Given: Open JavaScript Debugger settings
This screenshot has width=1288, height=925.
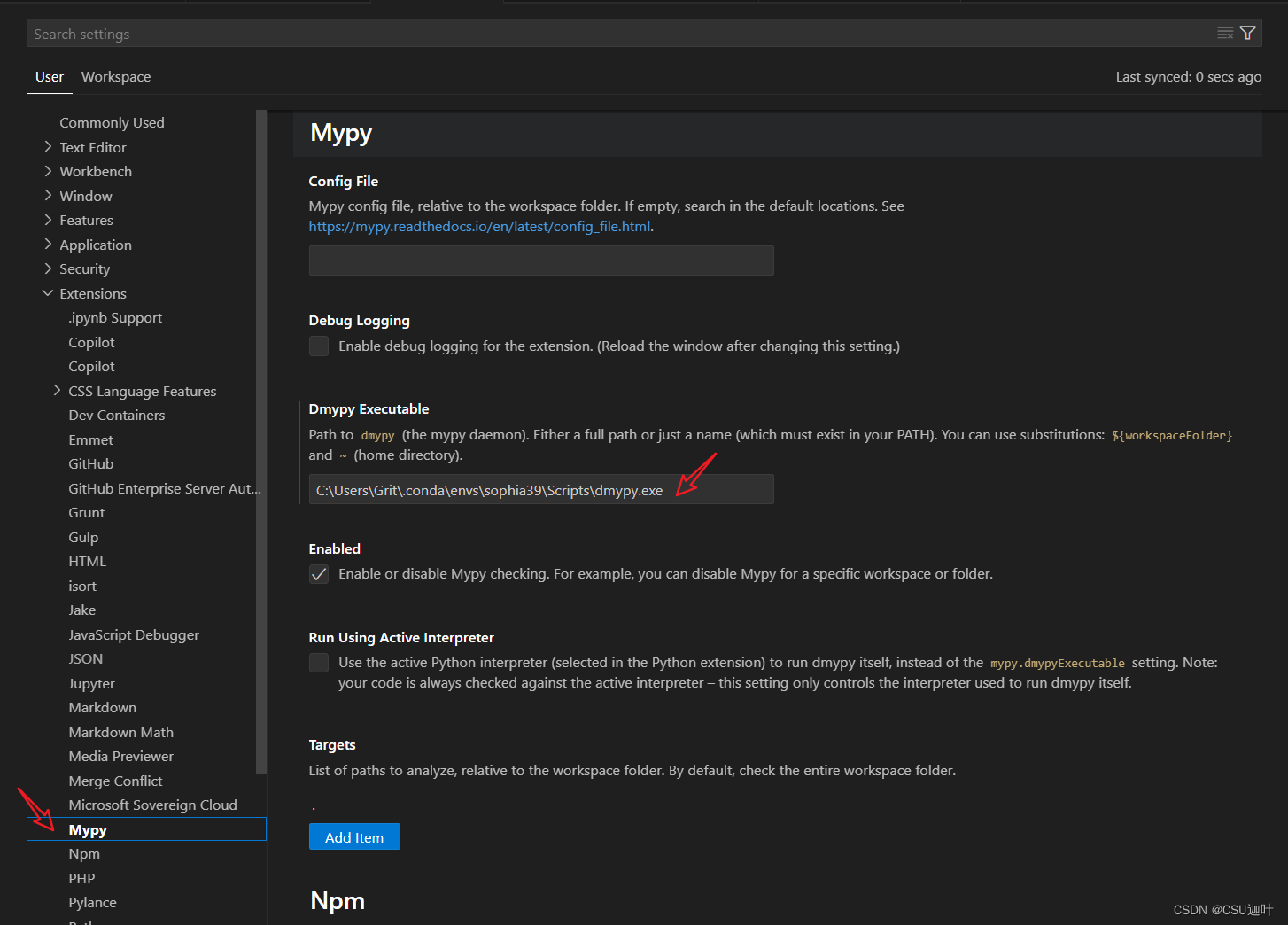Looking at the screenshot, I should point(134,634).
